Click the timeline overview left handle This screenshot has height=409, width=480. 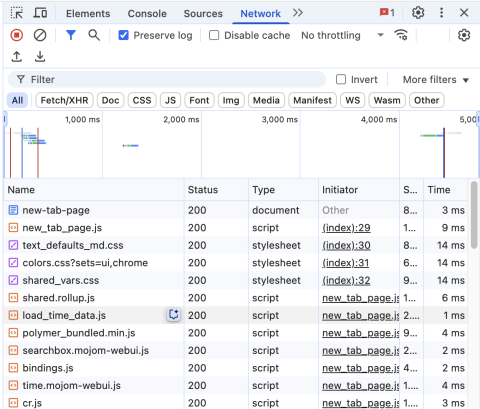pos(5,119)
